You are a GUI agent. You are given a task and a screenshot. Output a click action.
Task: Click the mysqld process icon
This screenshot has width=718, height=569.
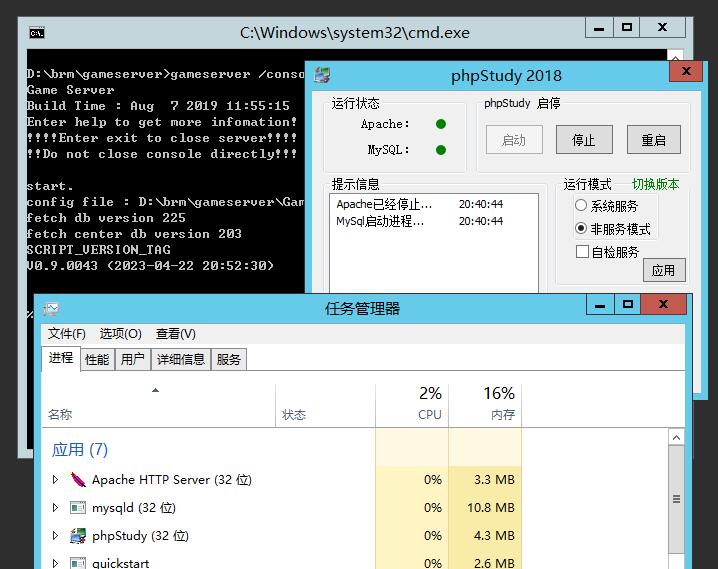[78, 507]
